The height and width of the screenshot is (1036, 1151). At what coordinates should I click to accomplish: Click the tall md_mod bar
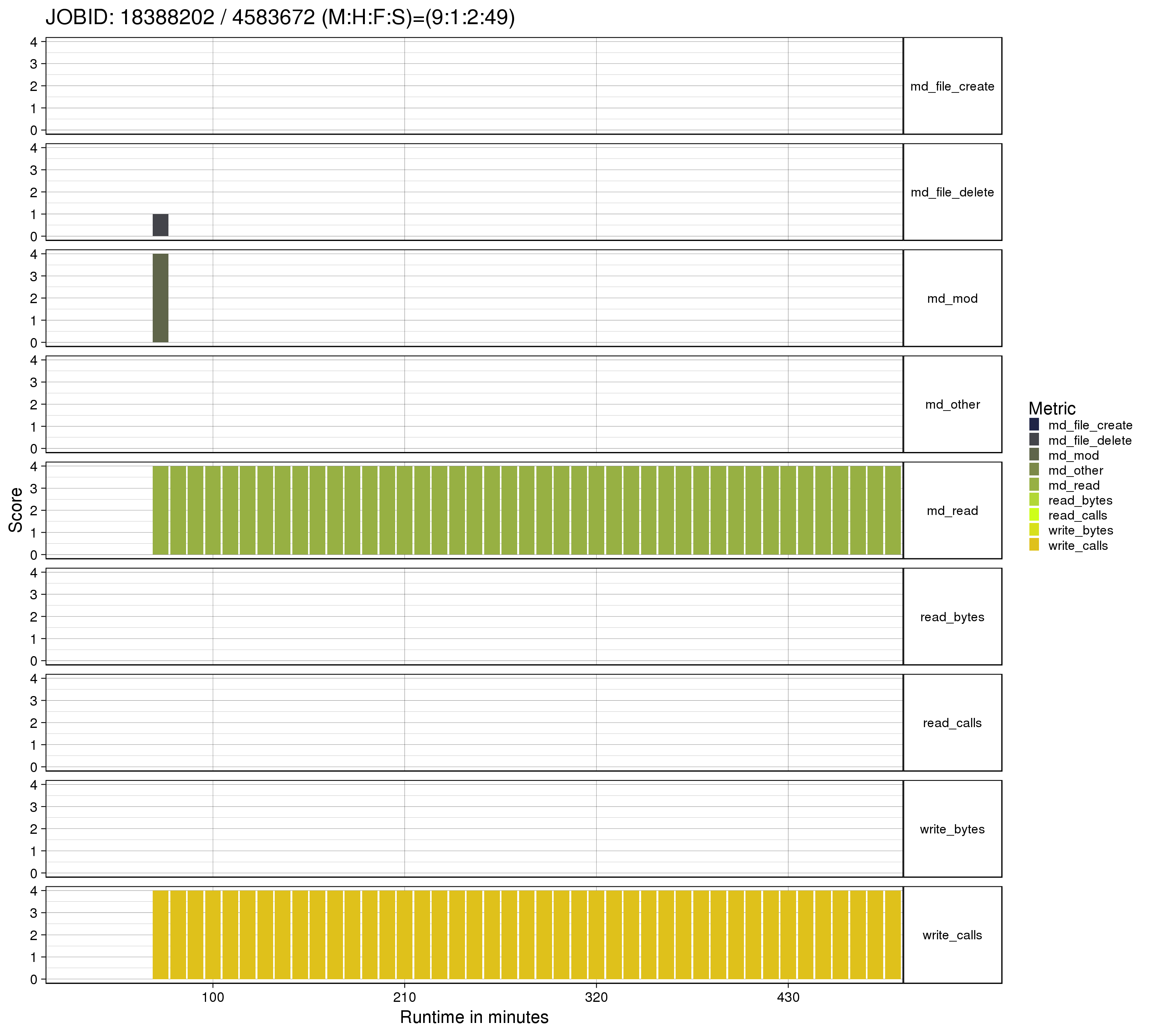tap(160, 298)
